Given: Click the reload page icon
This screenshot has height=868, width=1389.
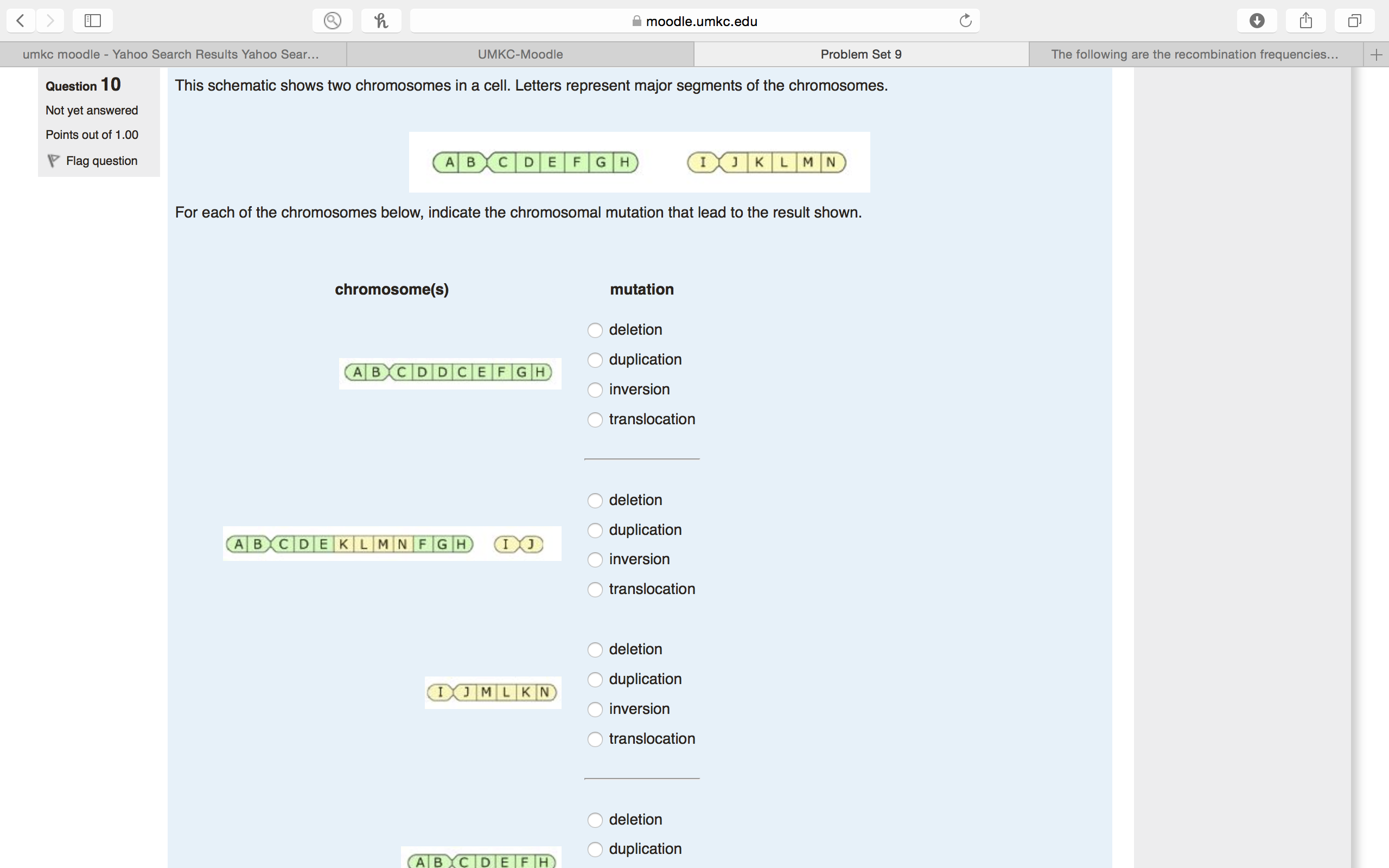Looking at the screenshot, I should pyautogui.click(x=965, y=21).
